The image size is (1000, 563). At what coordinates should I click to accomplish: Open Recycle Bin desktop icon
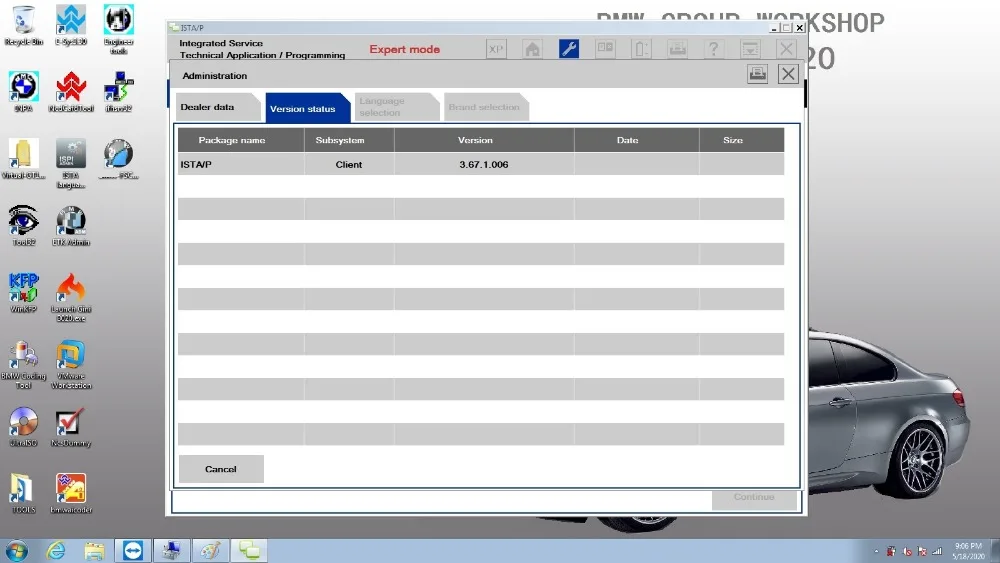[x=24, y=25]
